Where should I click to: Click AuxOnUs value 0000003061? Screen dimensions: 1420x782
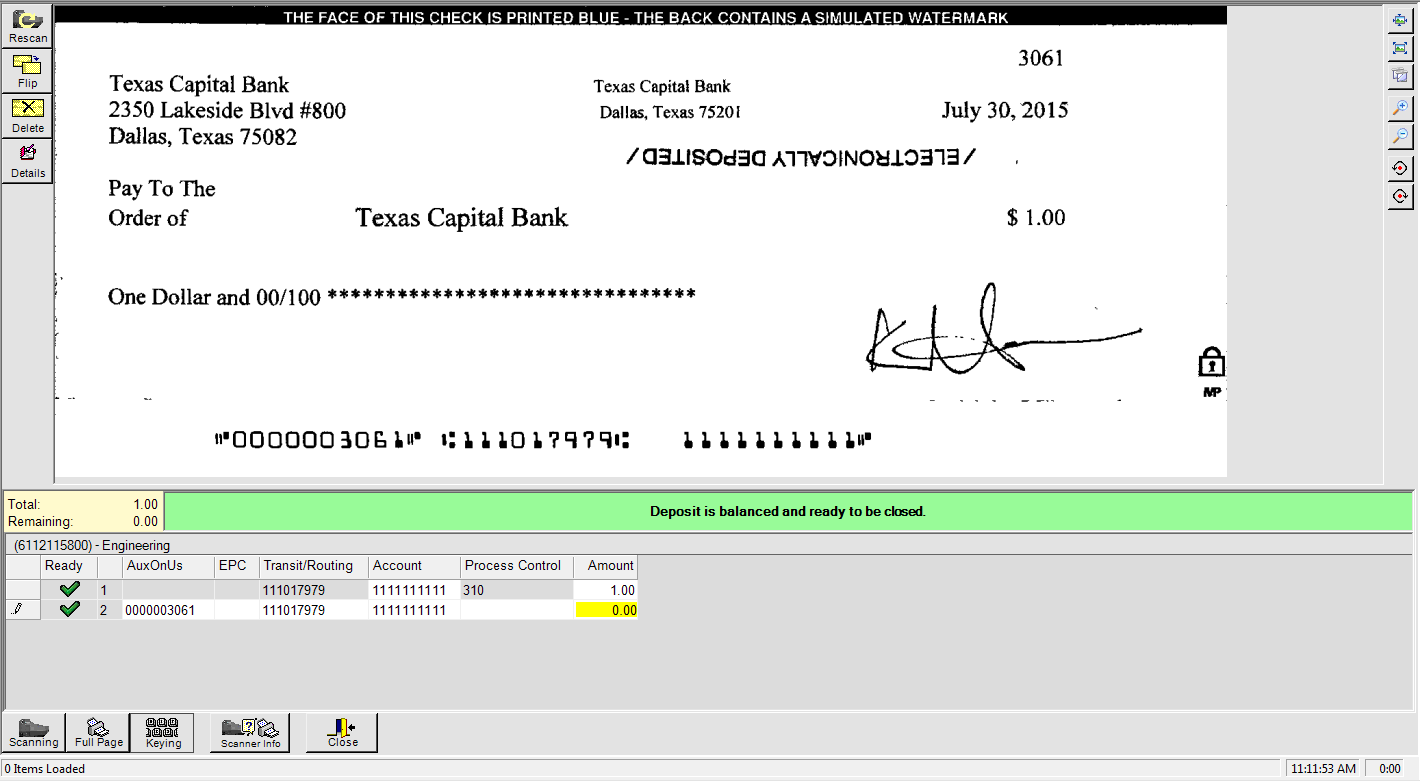click(x=168, y=610)
